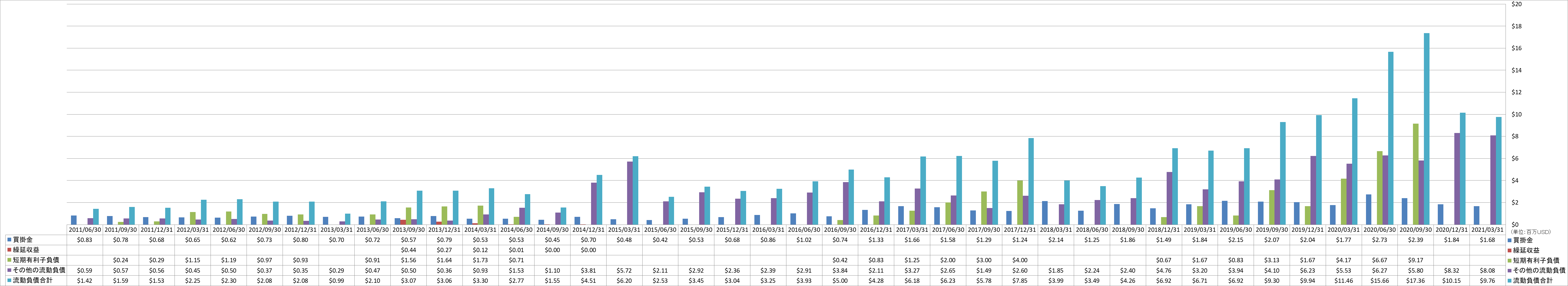Click the purple bar for 2015/03/31
Image resolution: width=1568 pixels, height=286 pixels.
point(630,193)
